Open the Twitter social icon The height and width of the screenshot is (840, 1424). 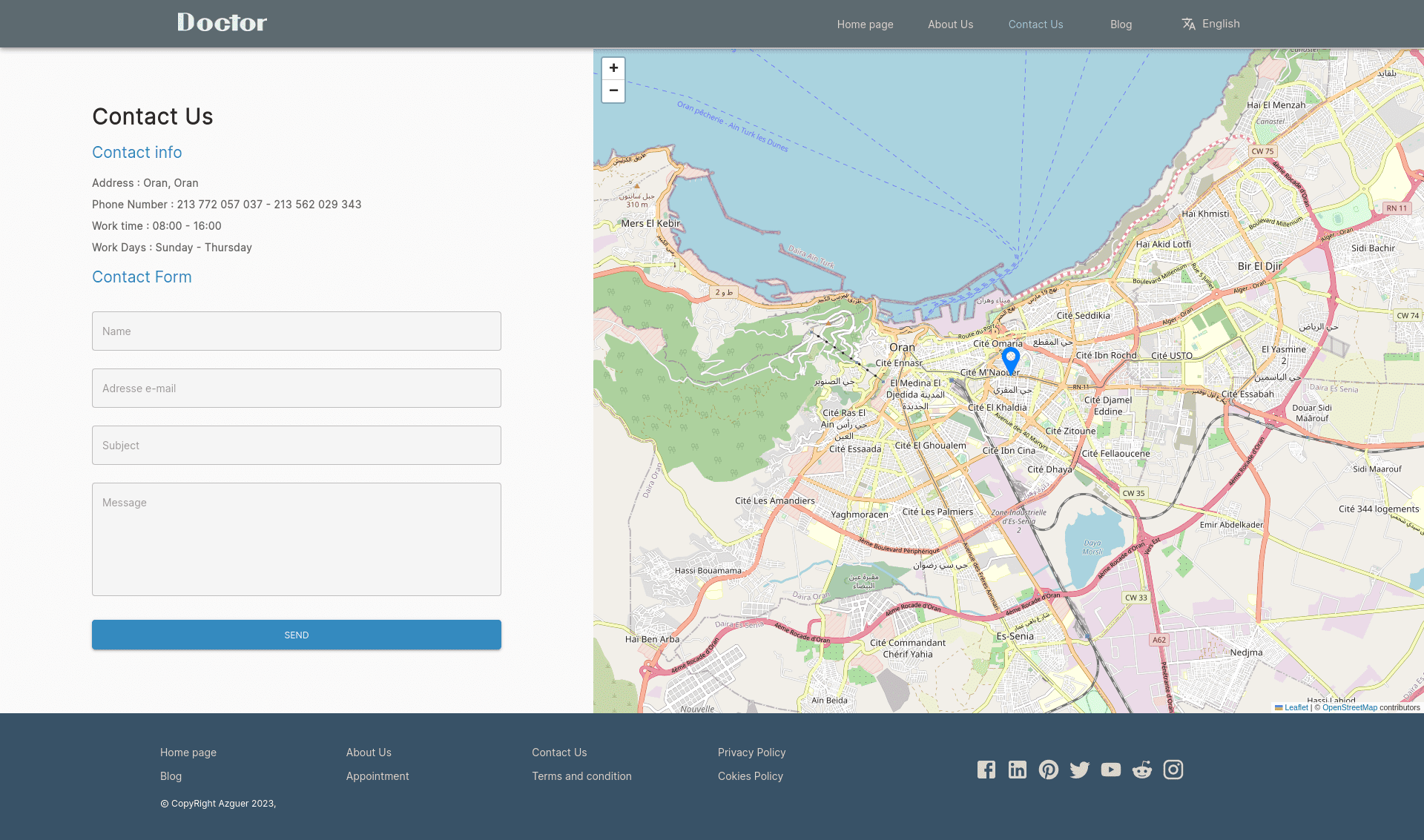(1079, 770)
